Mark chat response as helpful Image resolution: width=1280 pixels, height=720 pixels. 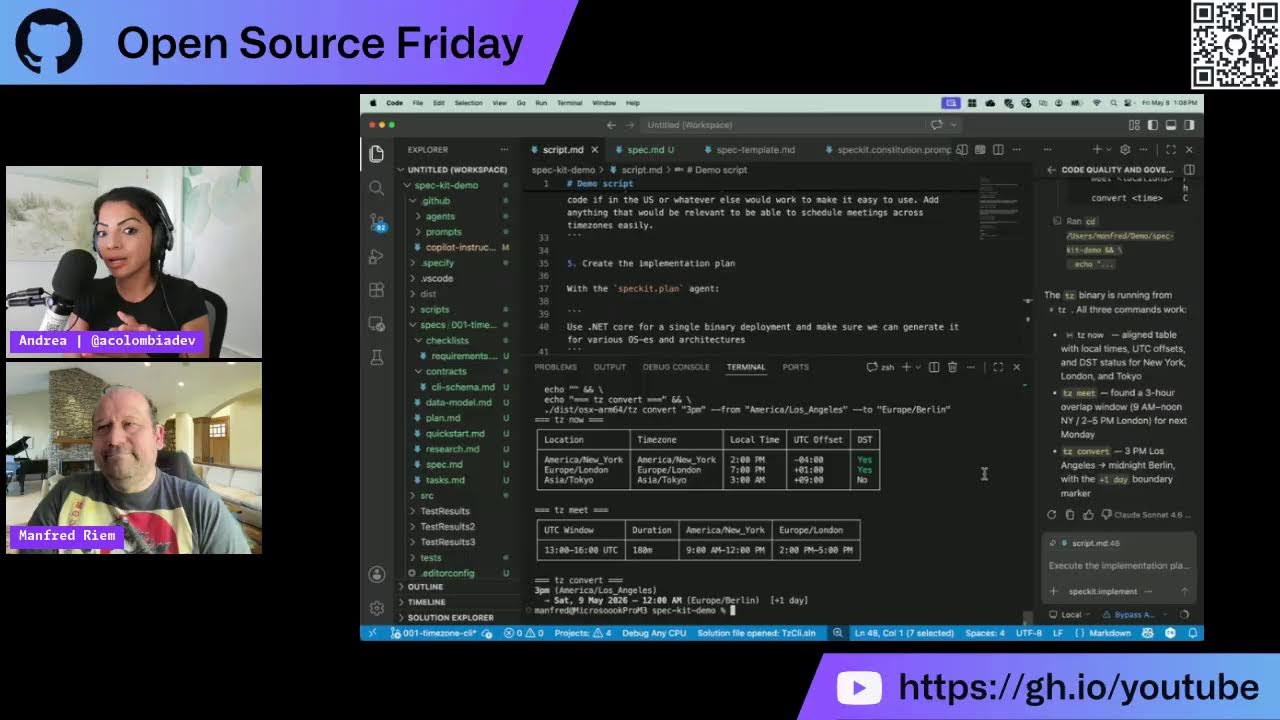[x=1088, y=515]
